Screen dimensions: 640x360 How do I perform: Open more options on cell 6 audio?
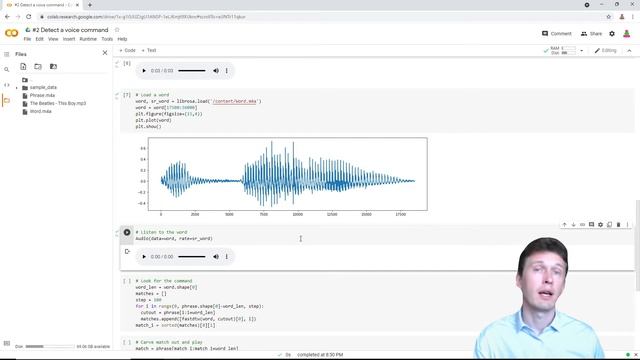point(227,71)
